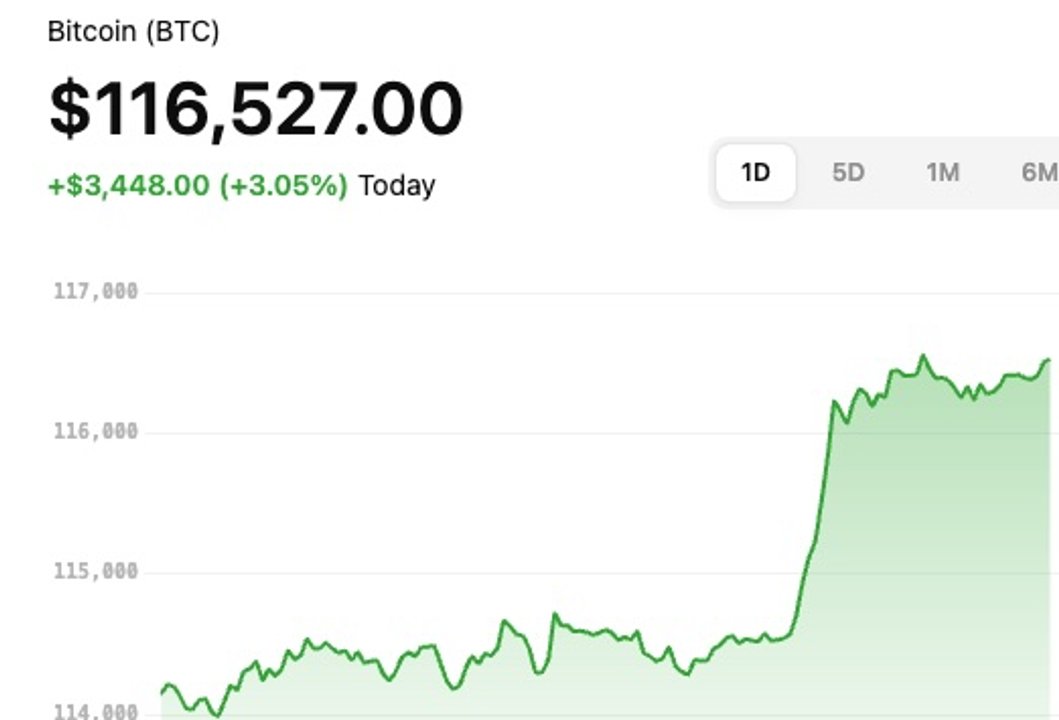Choose the 6M time range tab
Image resolution: width=1059 pixels, height=720 pixels.
pyautogui.click(x=1038, y=173)
